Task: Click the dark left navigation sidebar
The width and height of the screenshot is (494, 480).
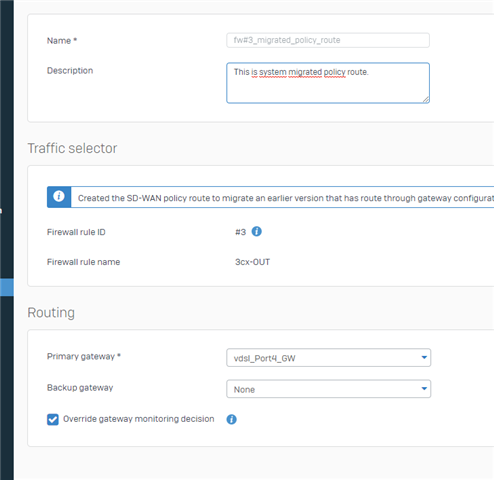Action: (7, 133)
